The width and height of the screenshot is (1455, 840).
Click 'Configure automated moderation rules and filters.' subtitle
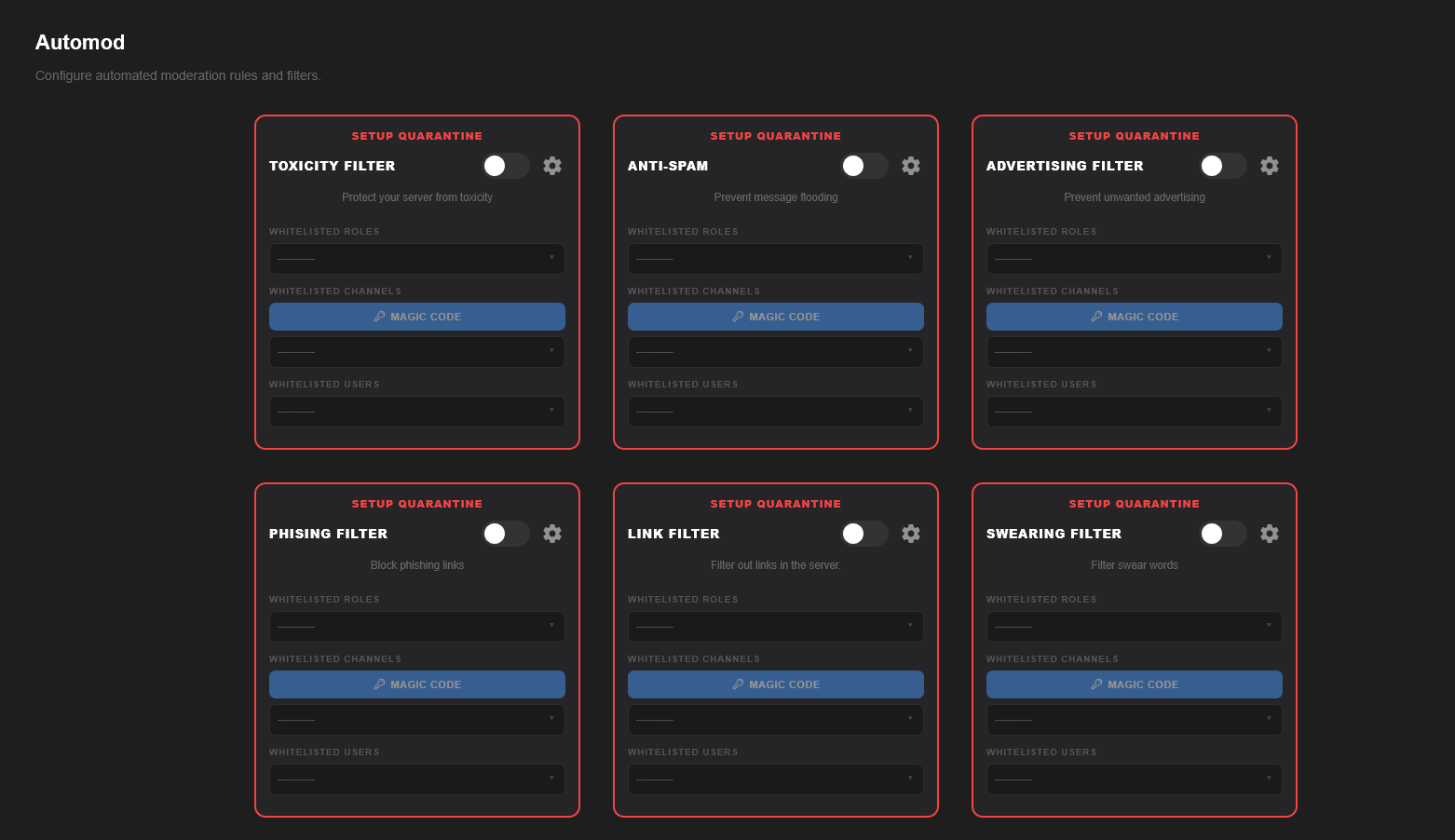pyautogui.click(x=178, y=75)
